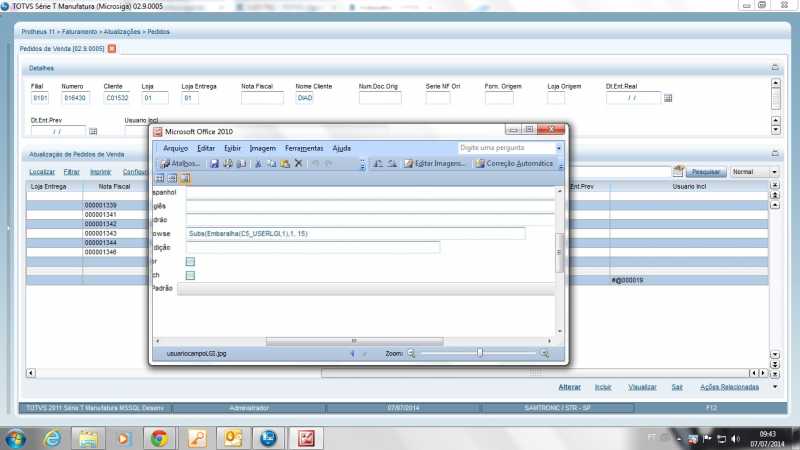This screenshot has width=800, height=450.
Task: Click zoom out magnifier icon
Action: [x=411, y=354]
